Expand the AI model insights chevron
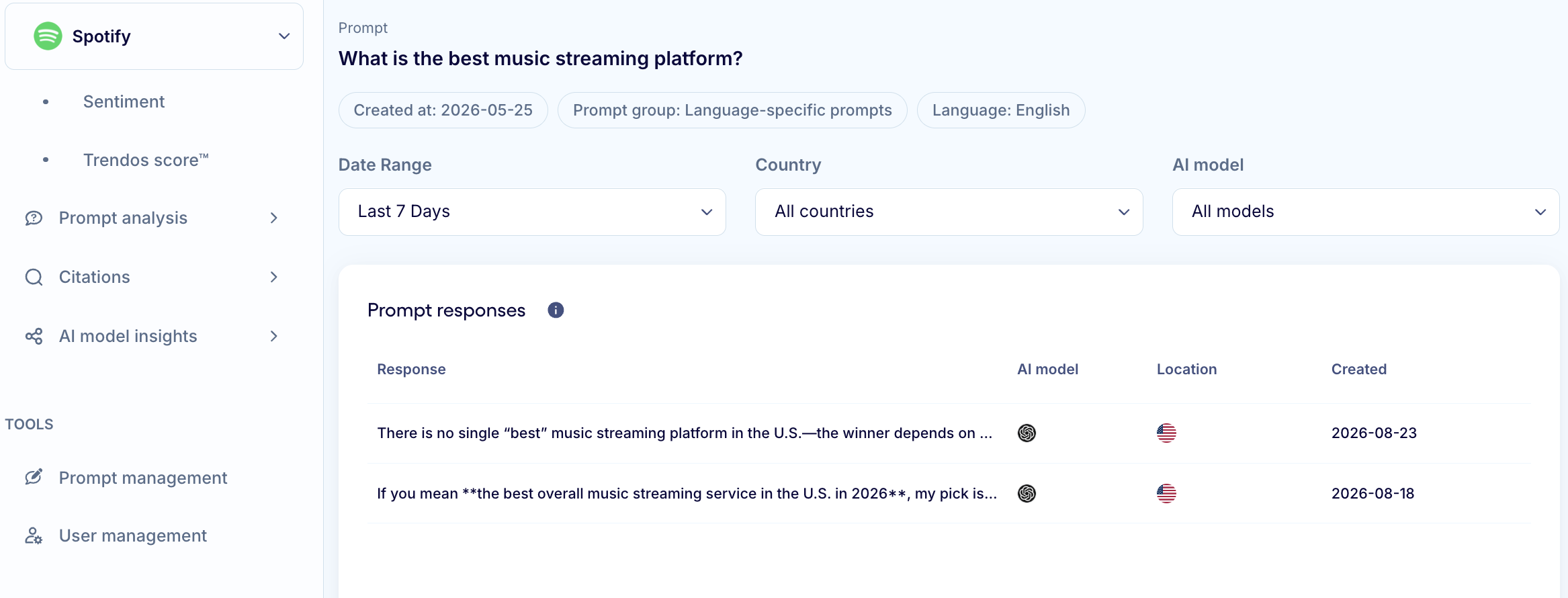This screenshot has width=1568, height=598. [273, 336]
